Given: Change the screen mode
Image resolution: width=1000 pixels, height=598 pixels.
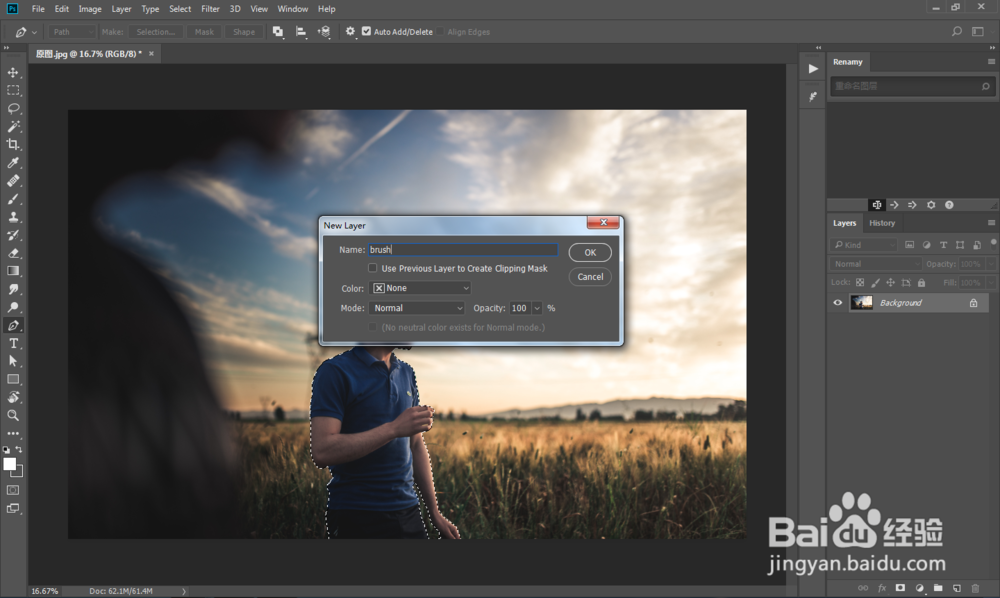Looking at the screenshot, I should click(x=13, y=509).
